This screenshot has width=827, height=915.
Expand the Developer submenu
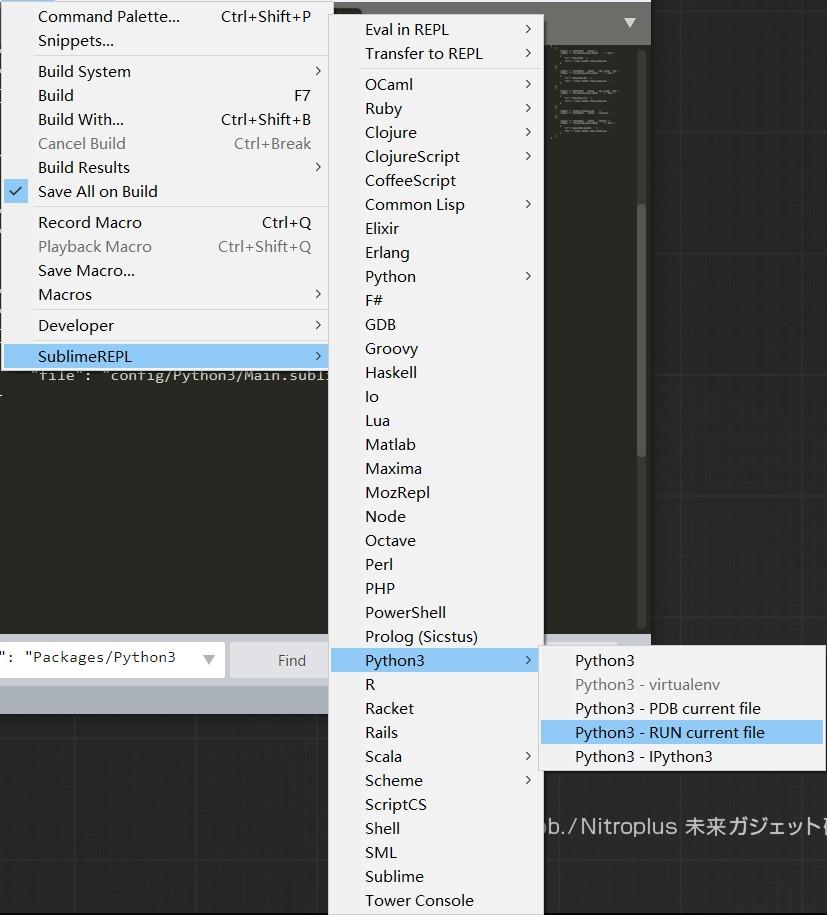click(x=77, y=325)
